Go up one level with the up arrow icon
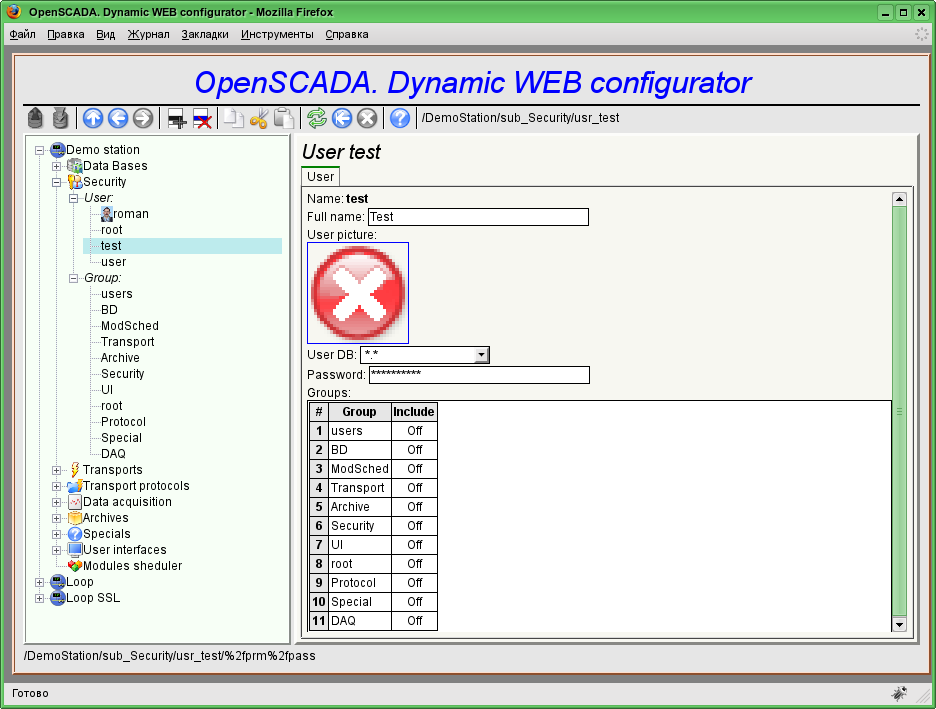 pos(93,118)
